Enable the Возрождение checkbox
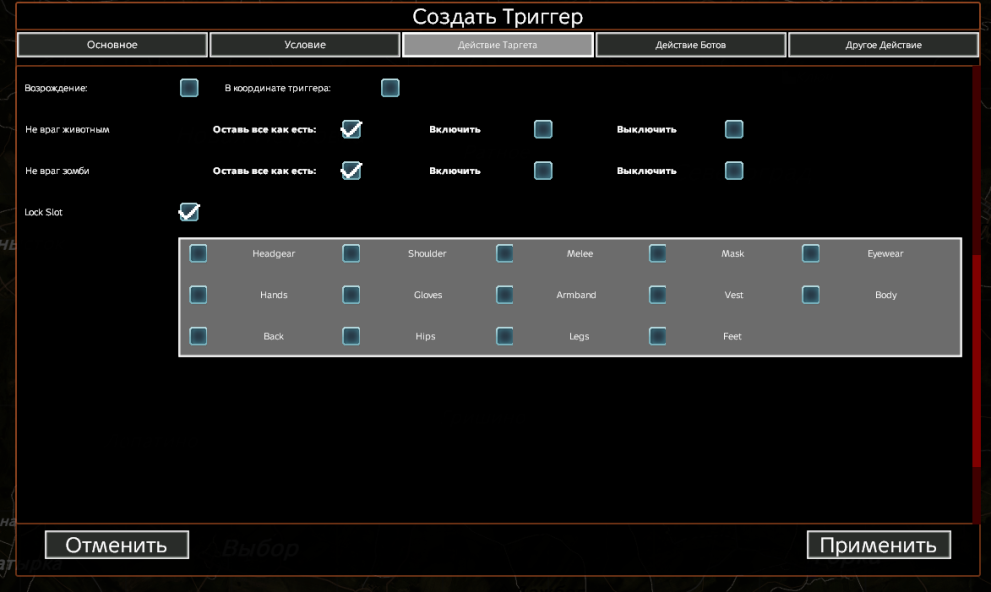Screen dimensions: 991x592 pos(189,88)
